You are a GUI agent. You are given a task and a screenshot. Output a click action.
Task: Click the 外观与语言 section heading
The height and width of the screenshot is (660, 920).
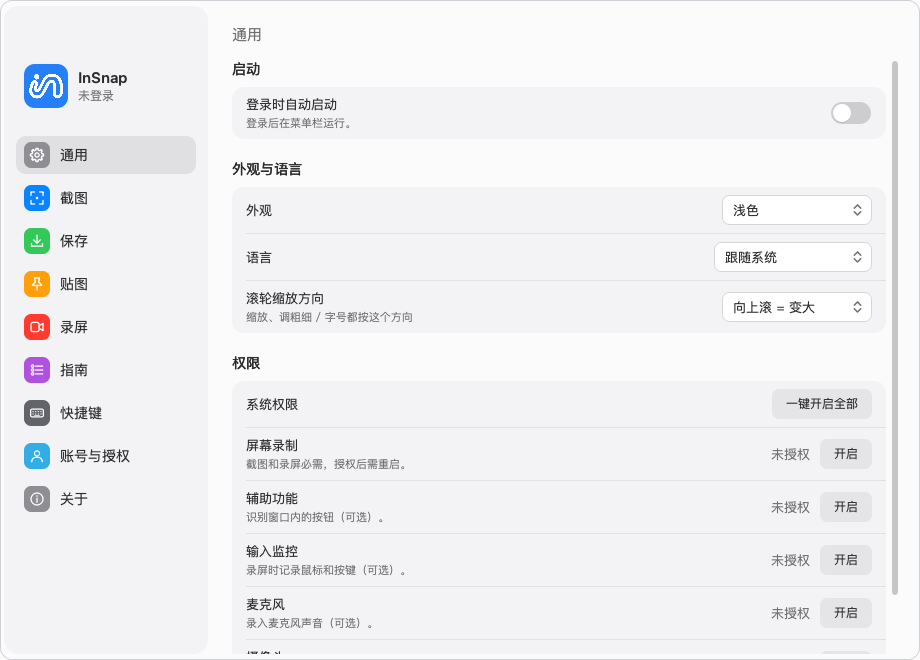tap(267, 169)
